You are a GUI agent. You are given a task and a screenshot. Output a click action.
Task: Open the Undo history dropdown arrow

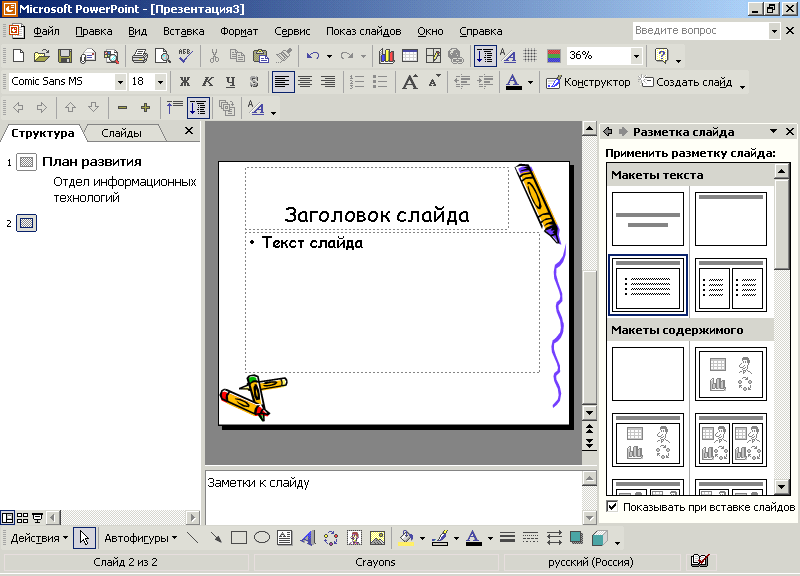[x=329, y=56]
